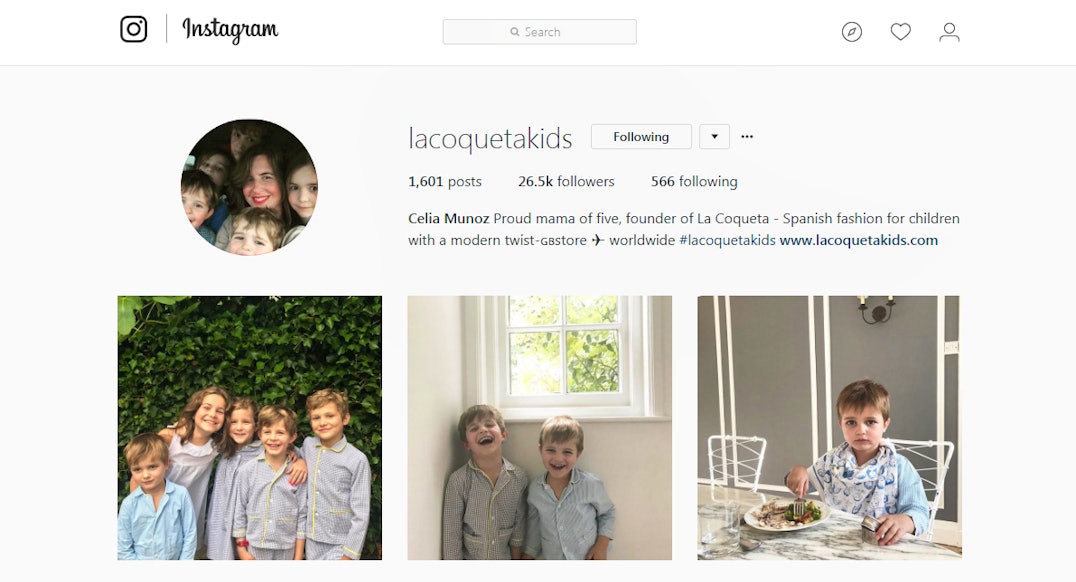
Task: Click into the Search input field
Action: click(539, 32)
